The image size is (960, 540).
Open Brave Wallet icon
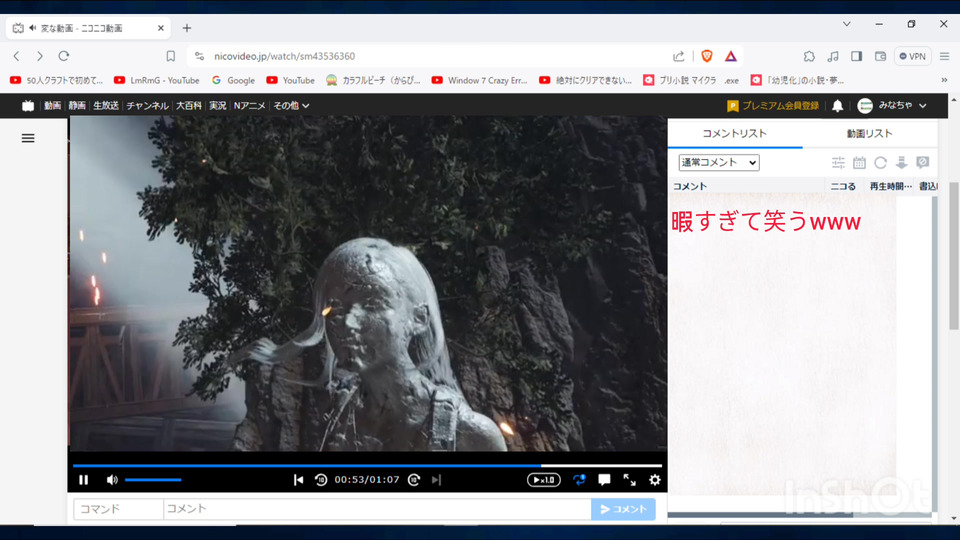880,56
